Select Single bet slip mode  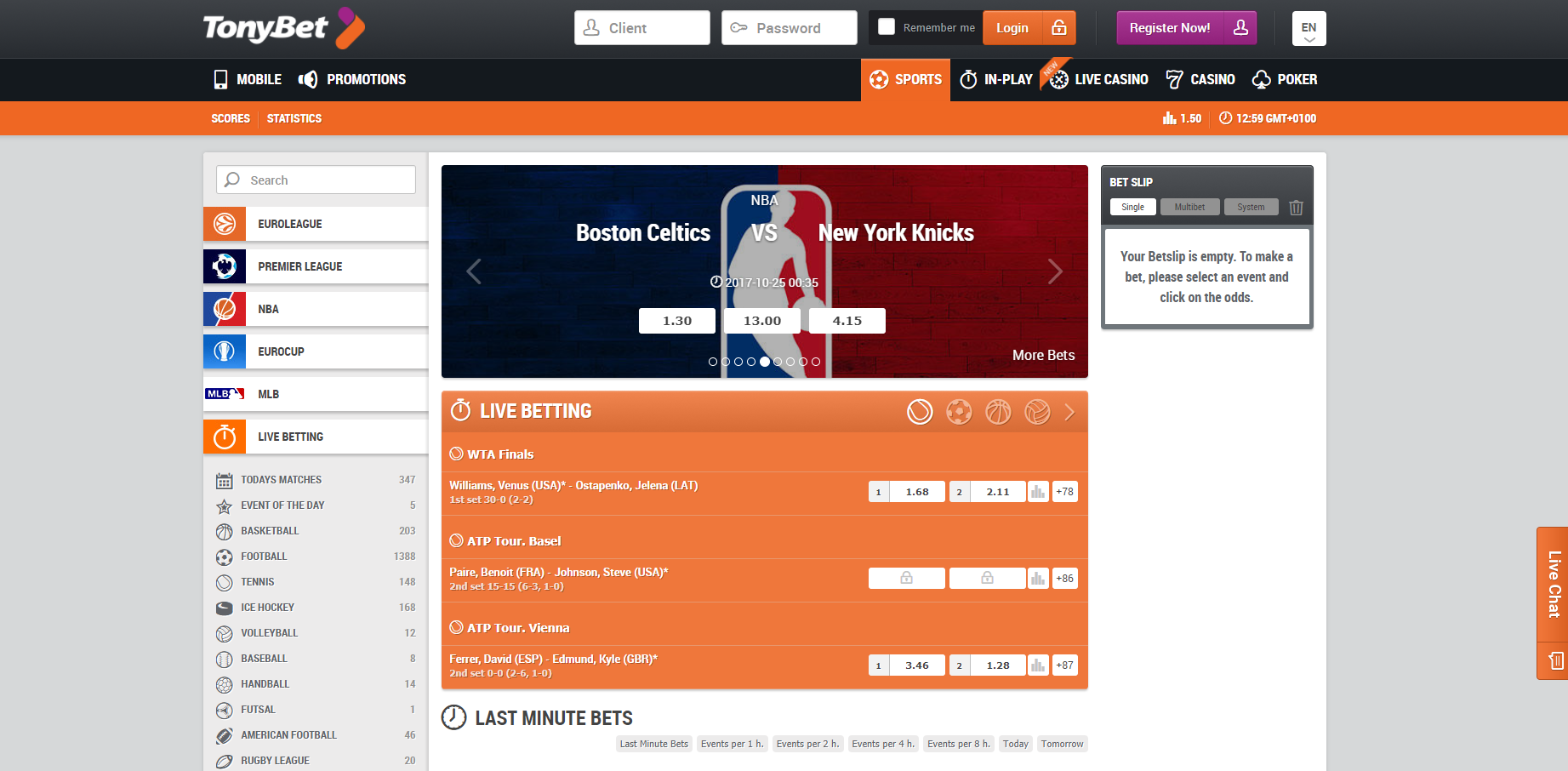(1132, 207)
